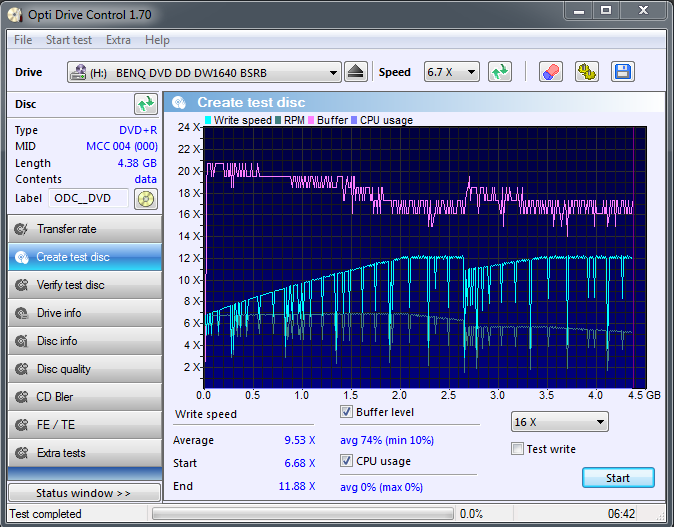
Task: Click the Verify test disc sidebar icon
Action: 21,285
